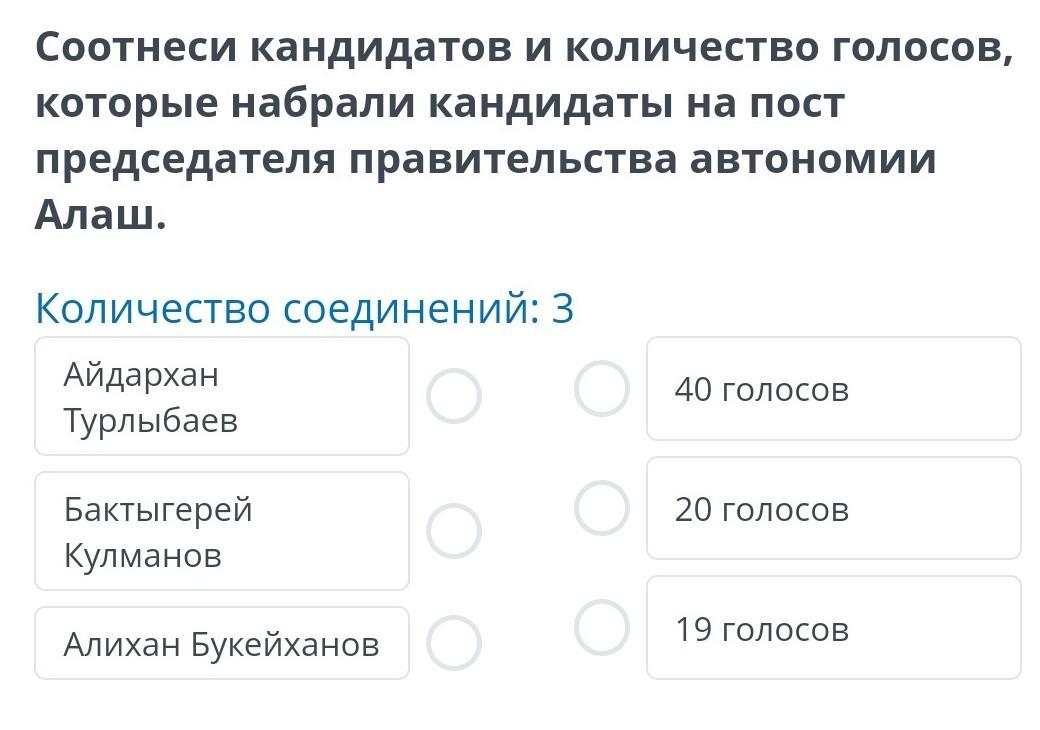This screenshot has width=1040, height=730.
Task: Click the 40 голосов answer card
Action: [x=834, y=389]
